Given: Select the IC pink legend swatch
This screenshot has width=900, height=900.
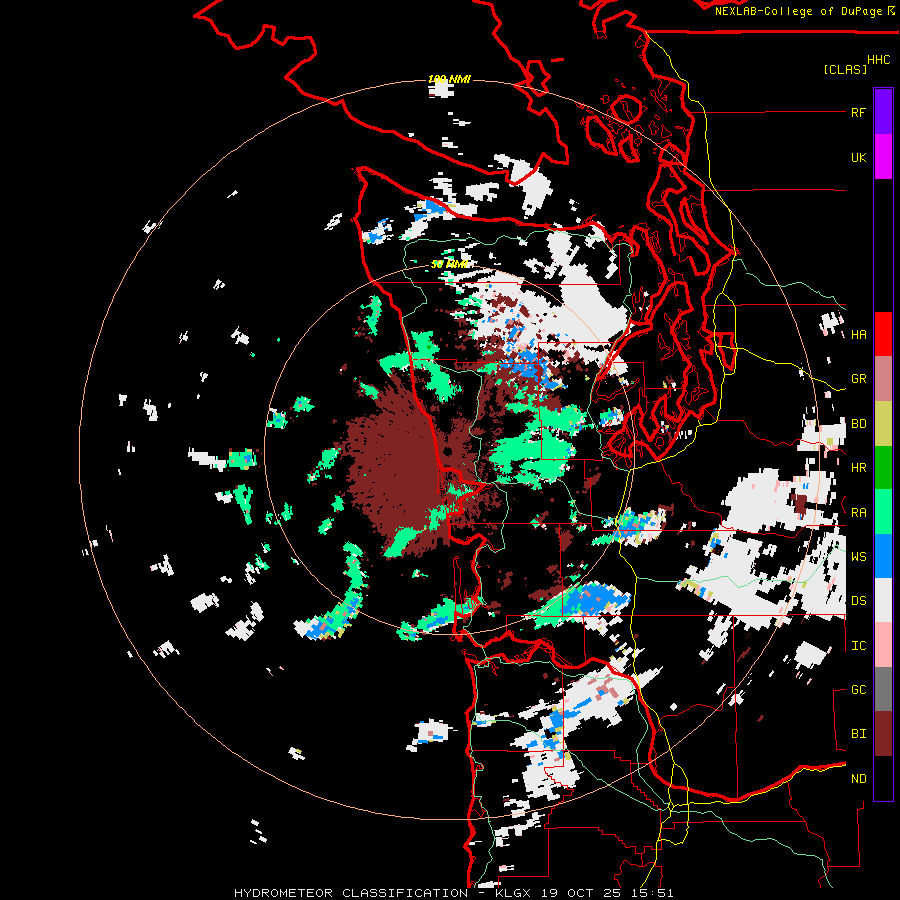Looking at the screenshot, I should click(x=883, y=645).
